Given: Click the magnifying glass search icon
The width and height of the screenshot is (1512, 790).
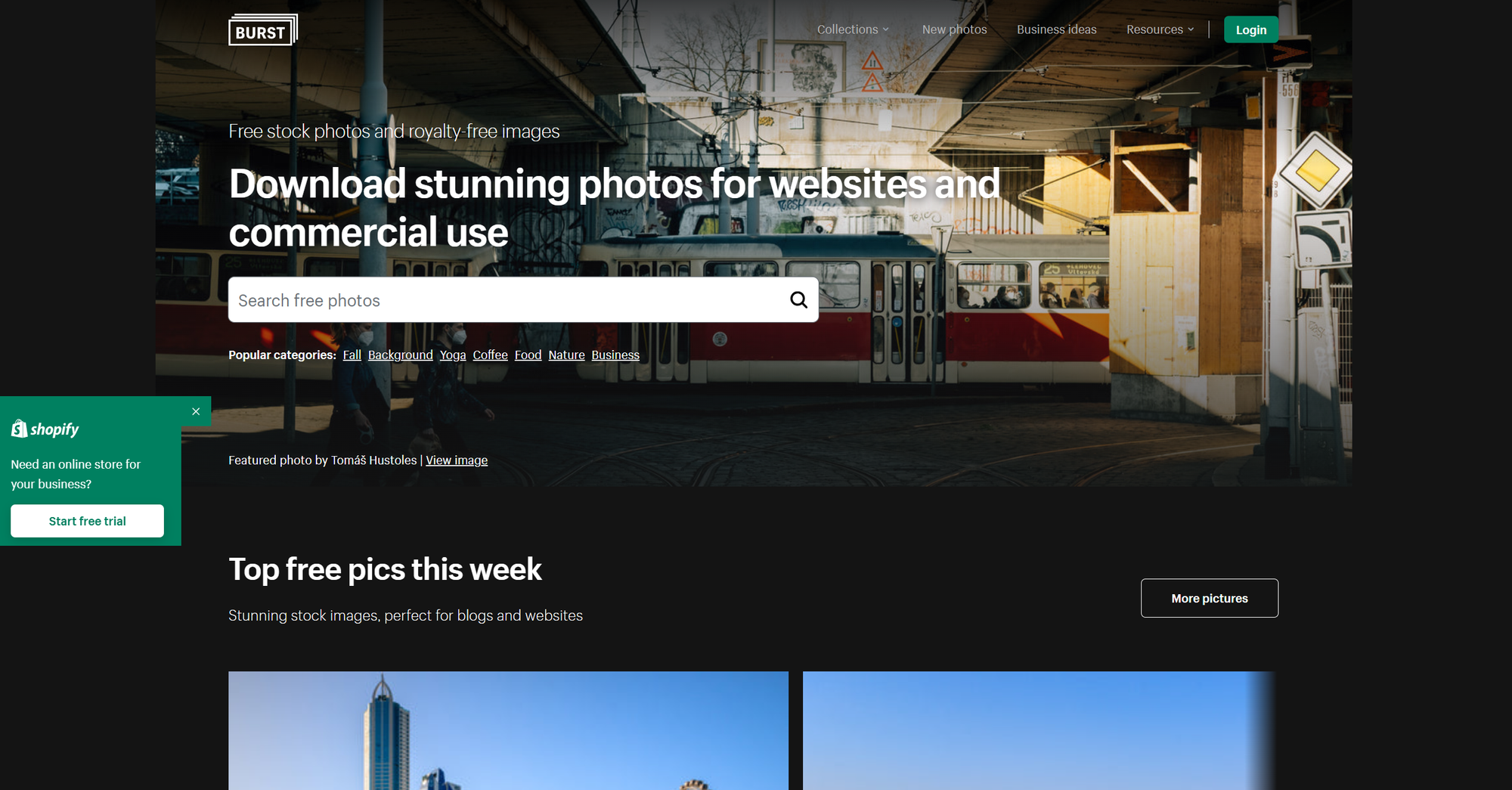Looking at the screenshot, I should click(798, 300).
